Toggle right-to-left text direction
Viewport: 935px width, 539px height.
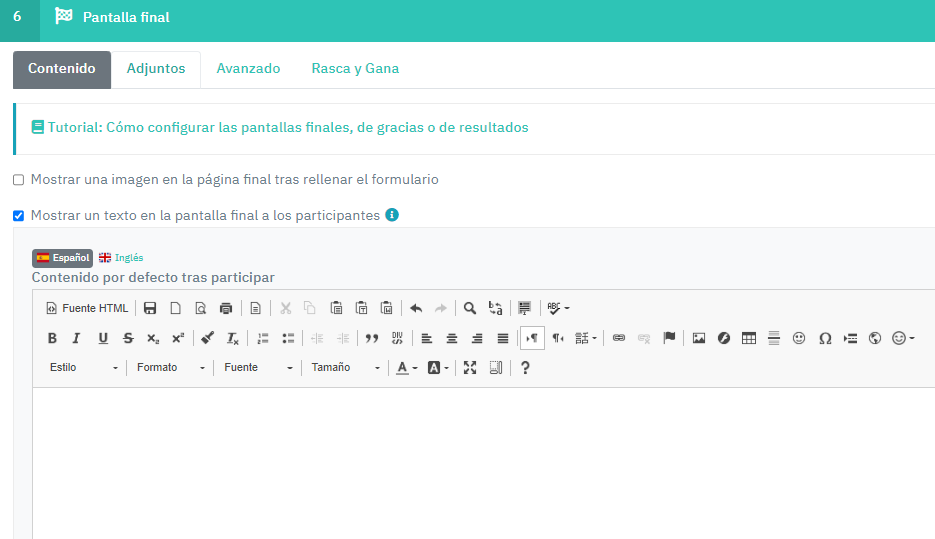pos(558,338)
